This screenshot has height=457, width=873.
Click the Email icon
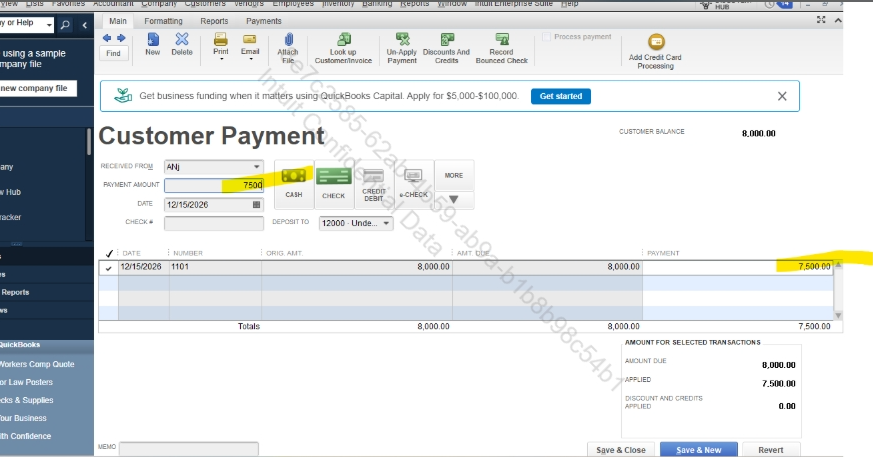250,40
